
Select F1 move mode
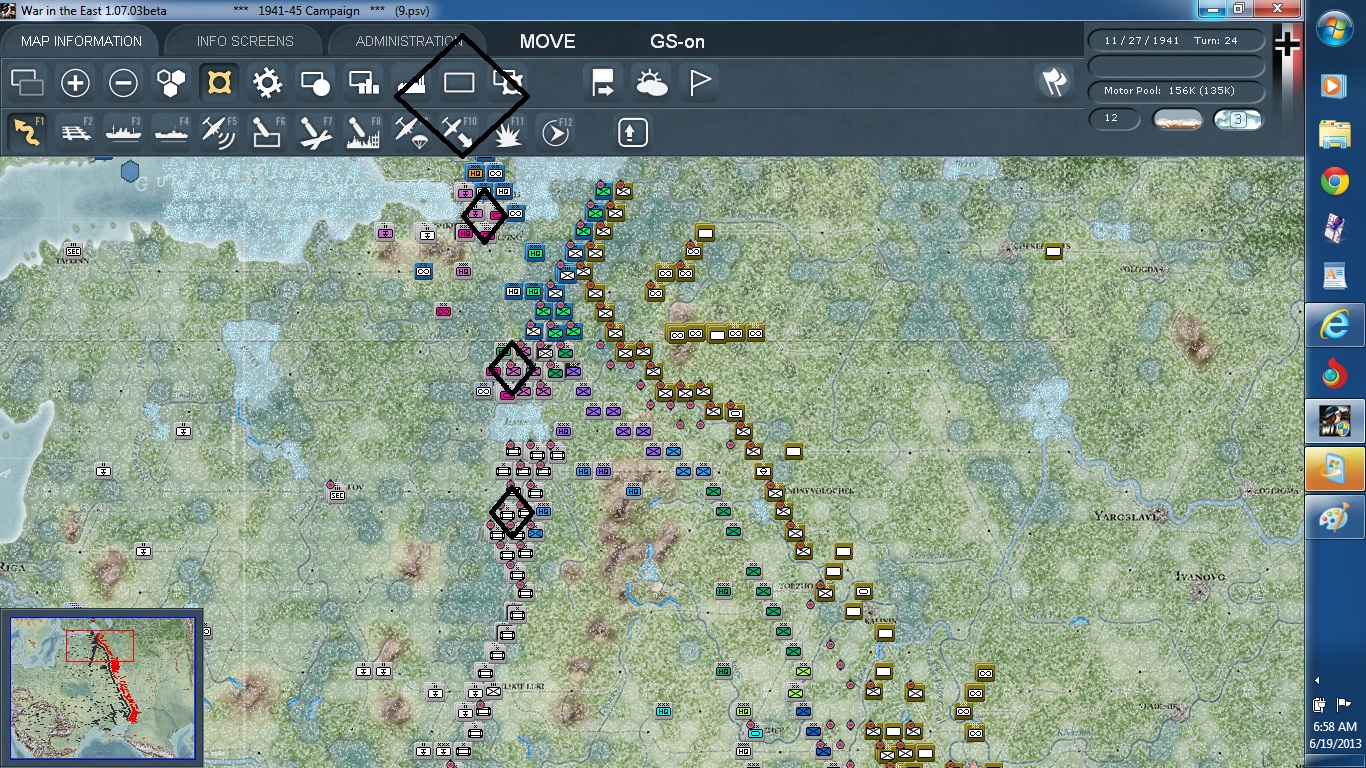pyautogui.click(x=27, y=132)
